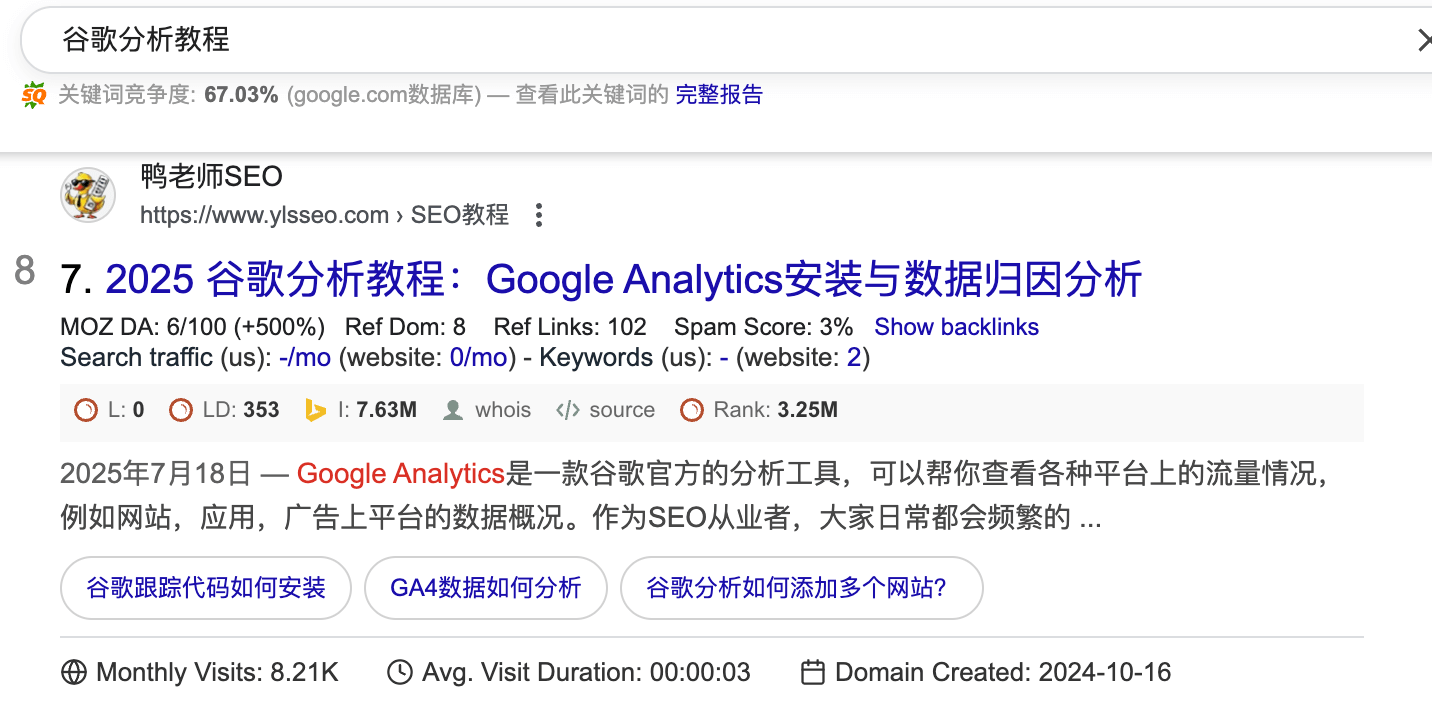This screenshot has height=726, width=1432.
Task: Click the globe icon by Monthly Visits
Action: point(74,673)
